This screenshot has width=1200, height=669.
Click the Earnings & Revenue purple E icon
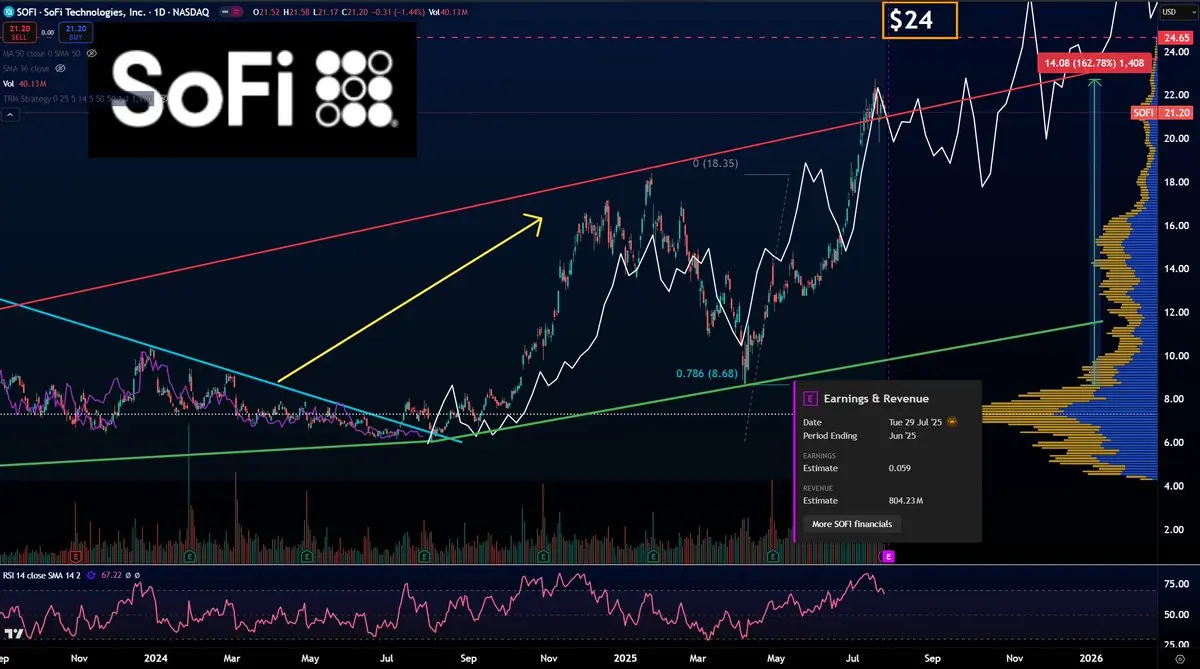(x=810, y=398)
